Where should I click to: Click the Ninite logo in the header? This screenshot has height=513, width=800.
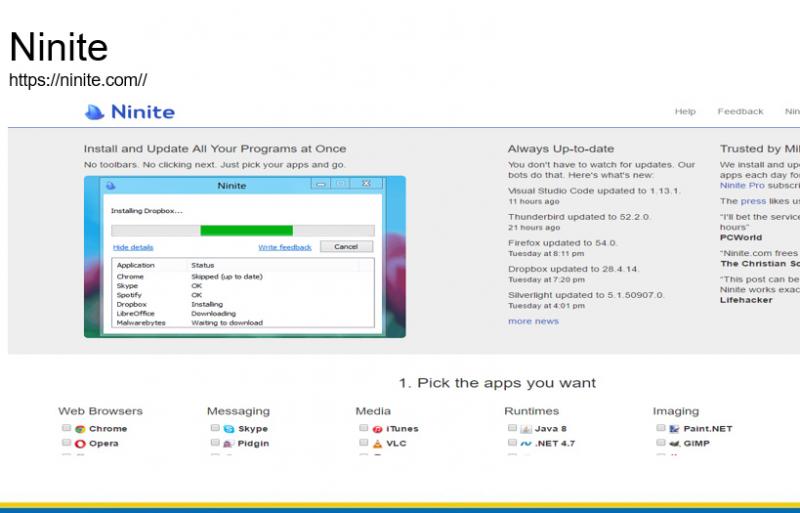click(130, 112)
